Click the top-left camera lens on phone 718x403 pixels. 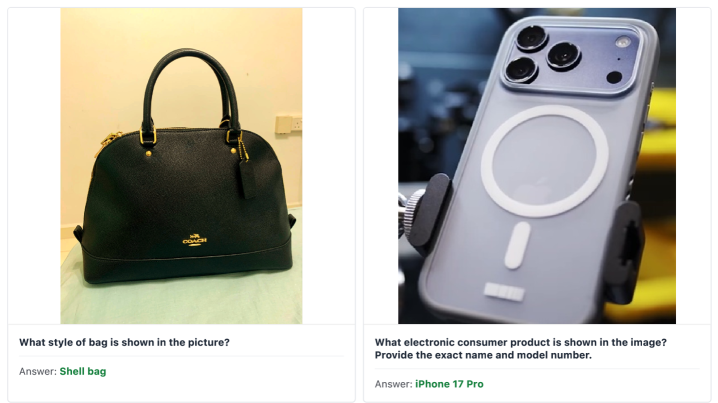click(x=532, y=38)
